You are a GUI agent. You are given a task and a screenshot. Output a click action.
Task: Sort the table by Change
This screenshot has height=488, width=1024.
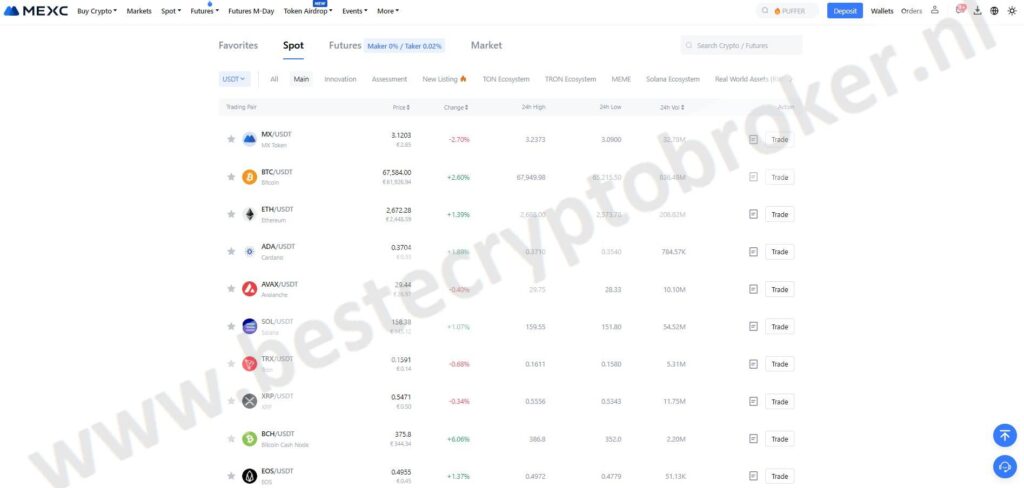(456, 107)
